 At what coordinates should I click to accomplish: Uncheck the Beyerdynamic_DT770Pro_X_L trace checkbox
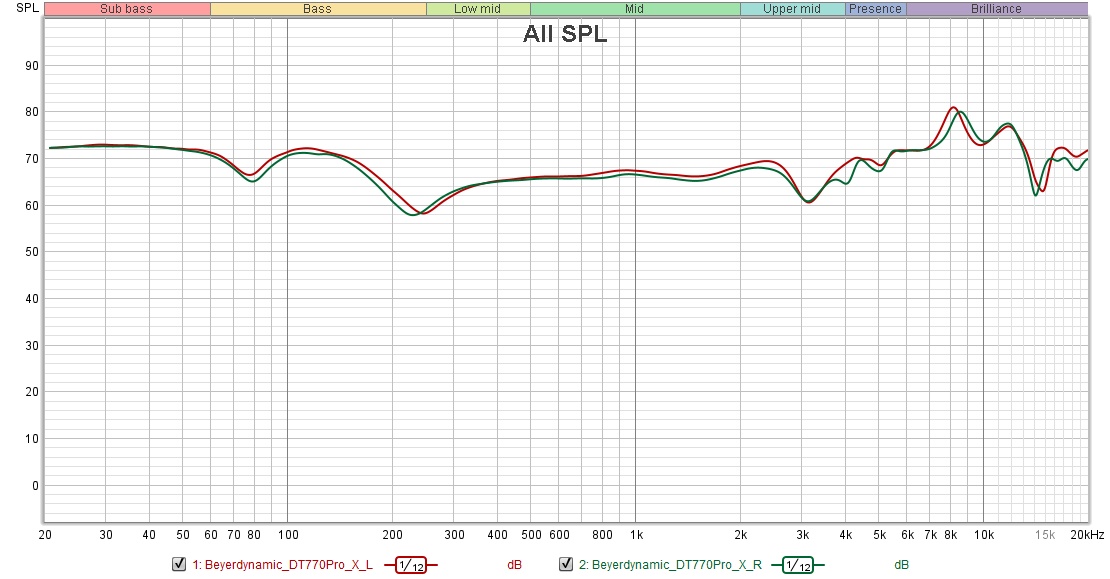179,564
